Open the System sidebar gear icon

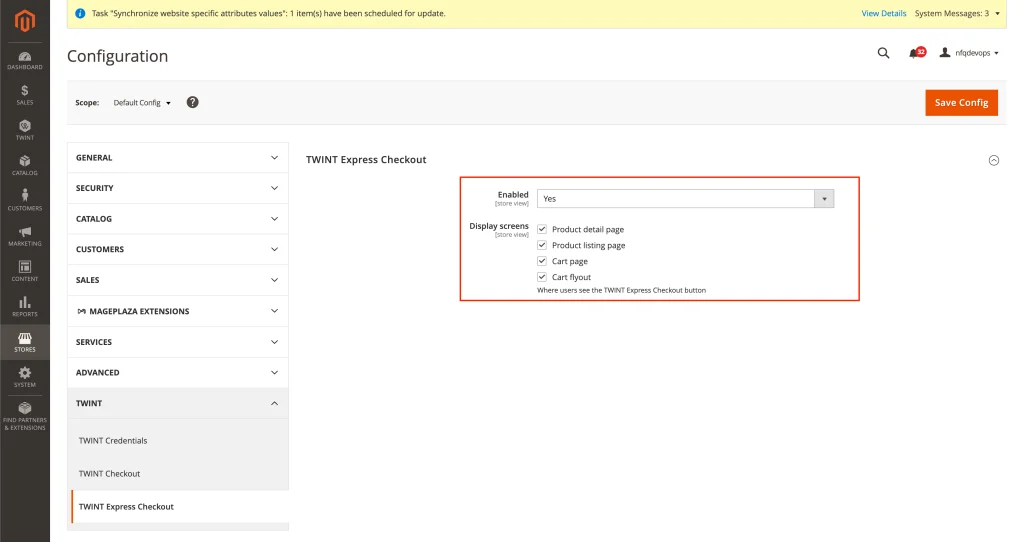click(x=25, y=377)
